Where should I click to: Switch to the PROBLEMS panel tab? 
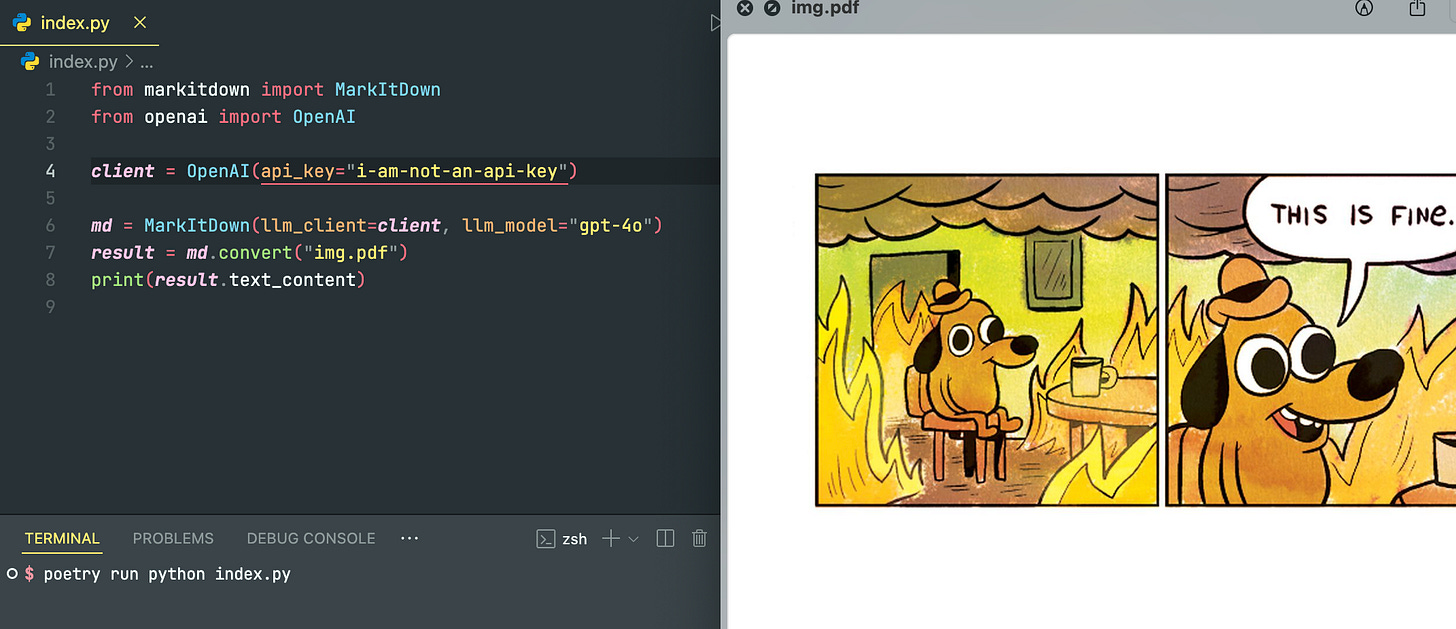coord(173,538)
